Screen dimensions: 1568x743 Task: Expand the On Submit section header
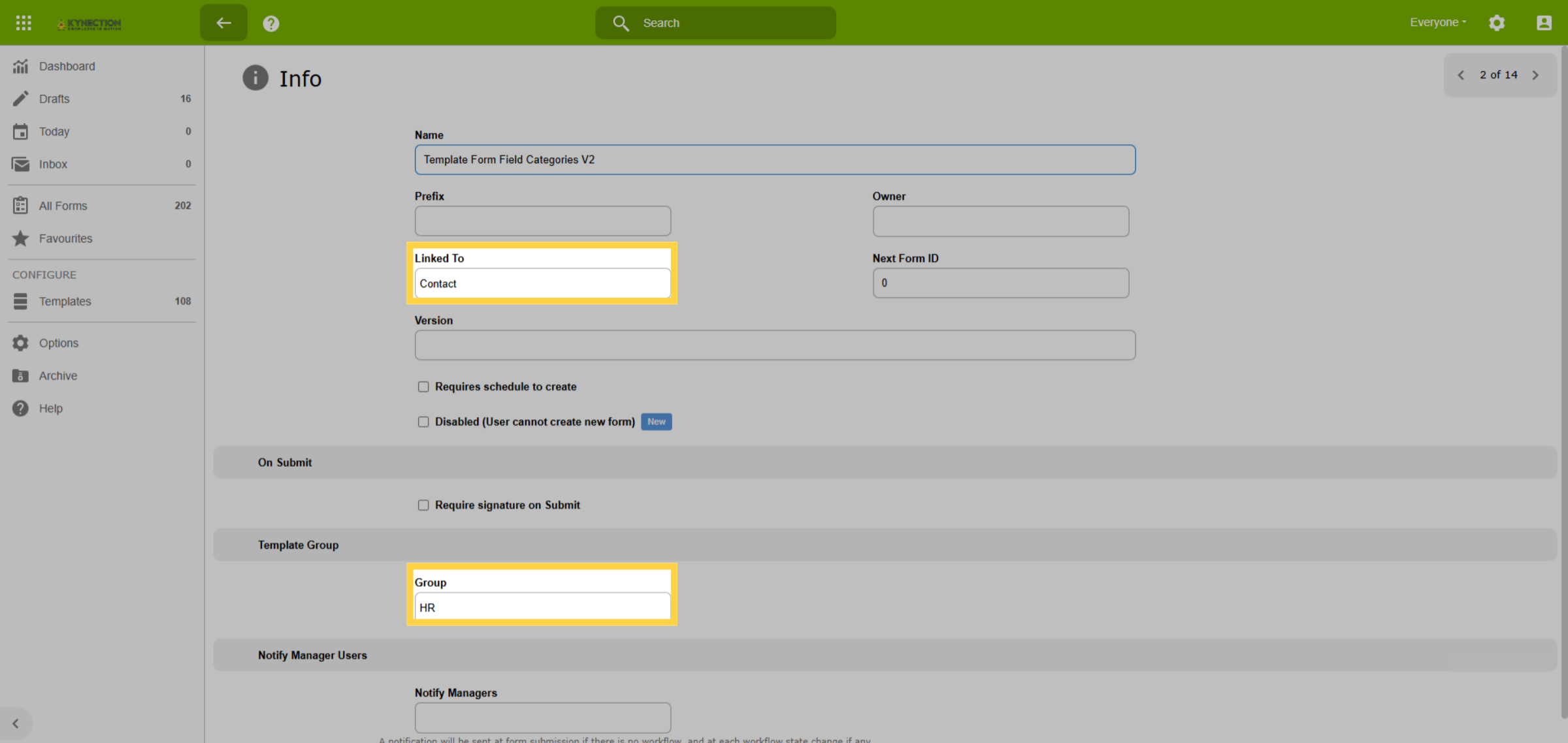(885, 462)
